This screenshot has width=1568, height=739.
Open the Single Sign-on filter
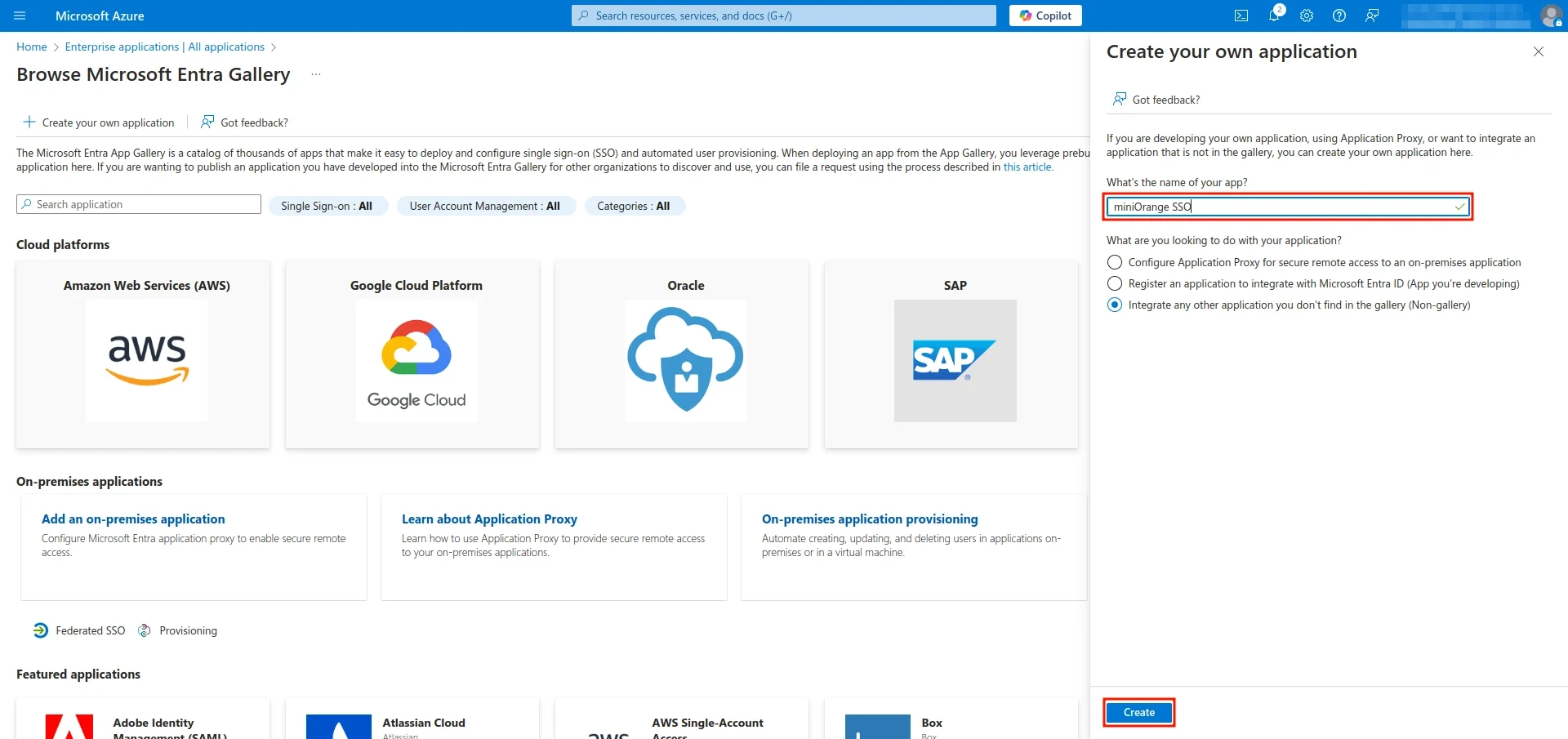click(328, 206)
